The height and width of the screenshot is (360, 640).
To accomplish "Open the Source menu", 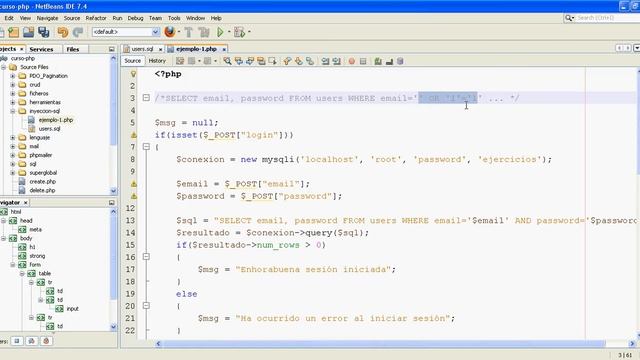I will pyautogui.click(x=72, y=18).
